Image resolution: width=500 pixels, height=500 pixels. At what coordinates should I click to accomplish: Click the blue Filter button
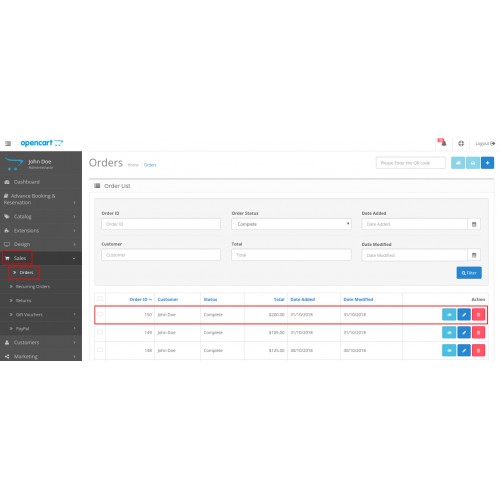click(x=469, y=273)
